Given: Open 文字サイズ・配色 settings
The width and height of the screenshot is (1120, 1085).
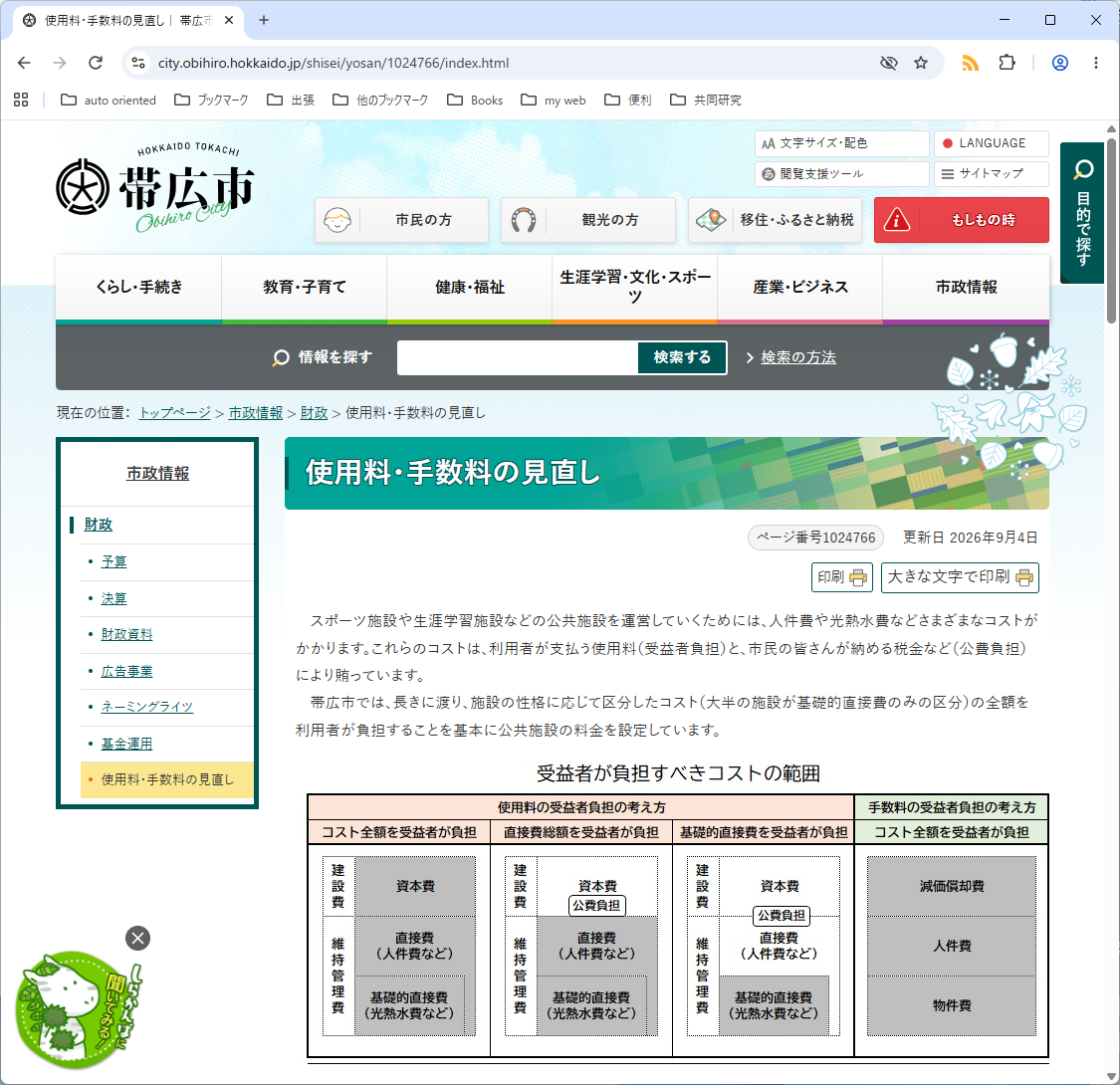Looking at the screenshot, I should [841, 143].
